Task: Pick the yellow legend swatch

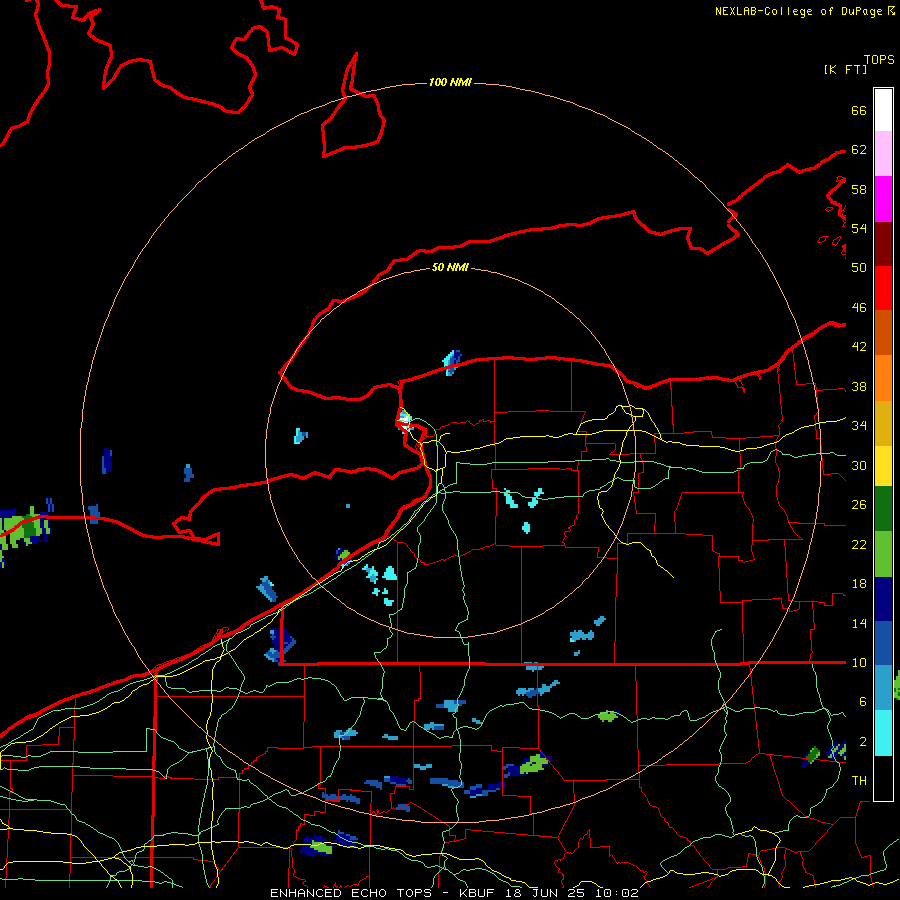Action: tap(883, 465)
